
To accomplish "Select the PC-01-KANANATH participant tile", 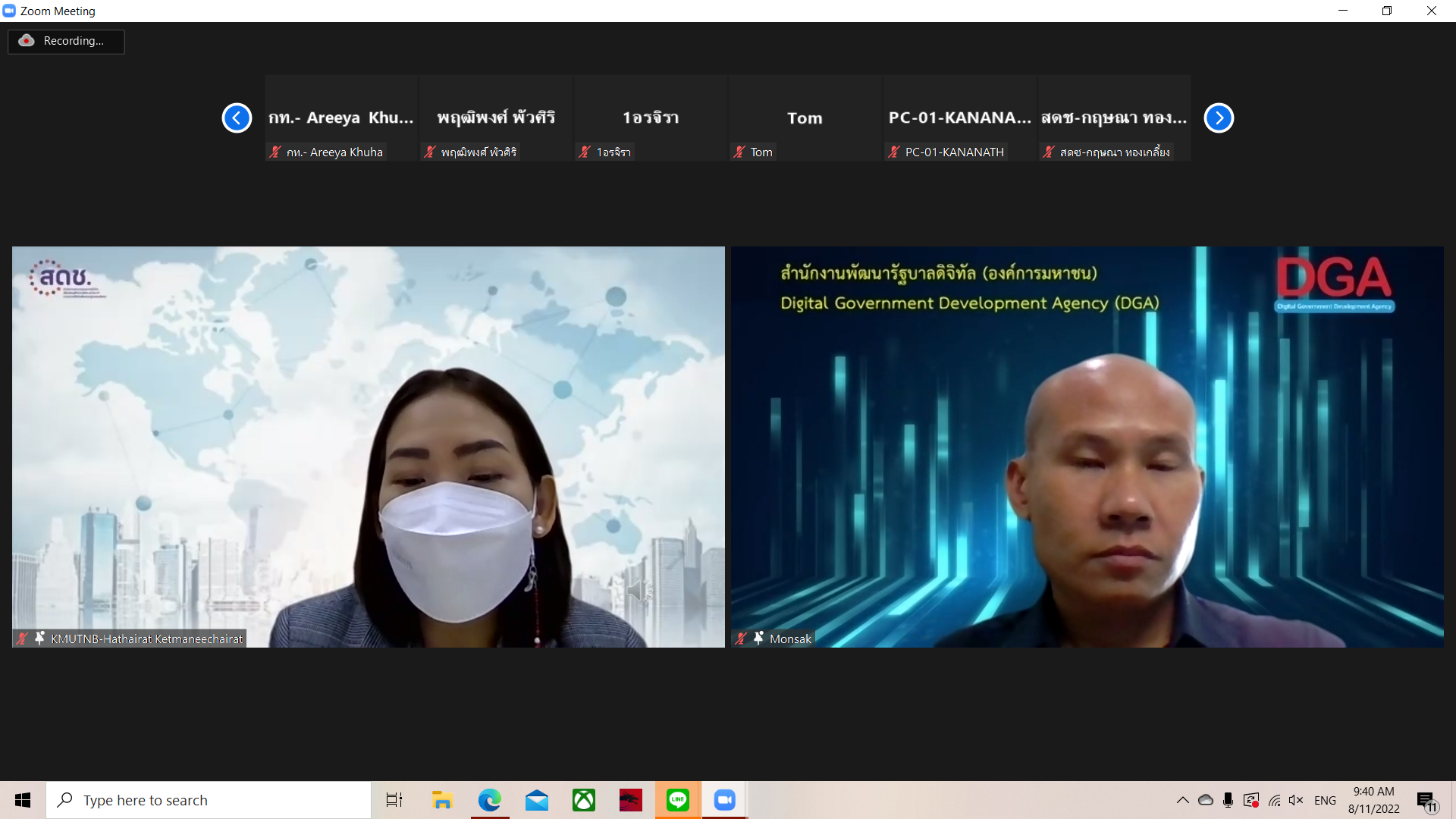I will click(x=959, y=118).
